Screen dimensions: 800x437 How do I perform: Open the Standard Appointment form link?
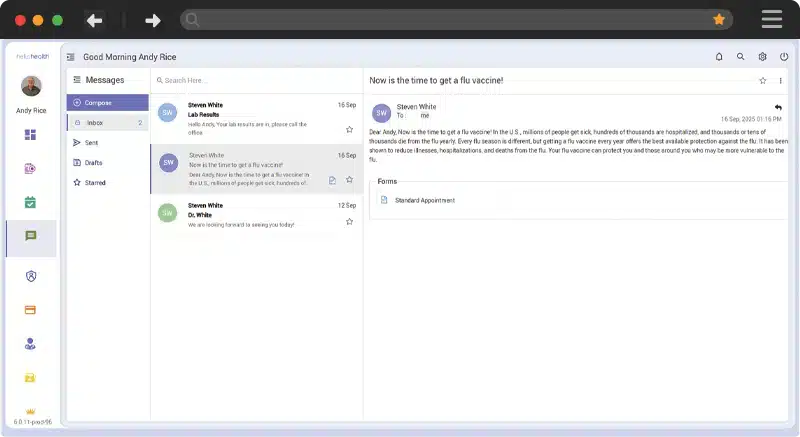click(424, 200)
